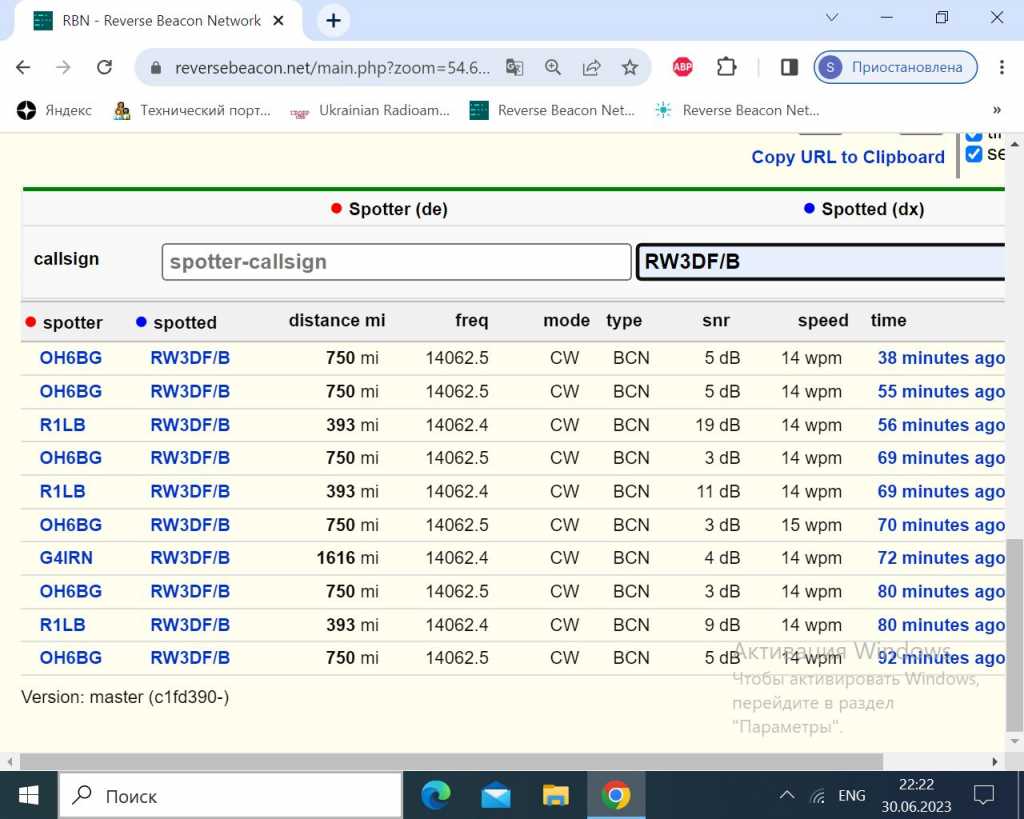Screen dimensions: 1024x819
Task: Go back to the previous page
Action: [24, 67]
